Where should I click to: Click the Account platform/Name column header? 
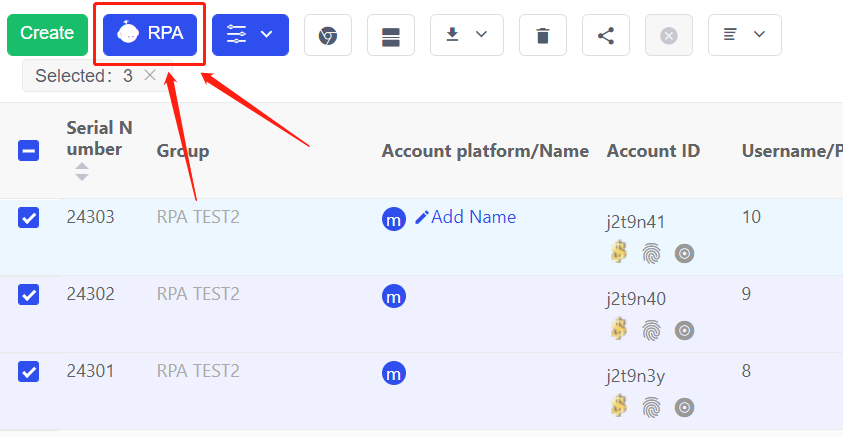pyautogui.click(x=485, y=151)
